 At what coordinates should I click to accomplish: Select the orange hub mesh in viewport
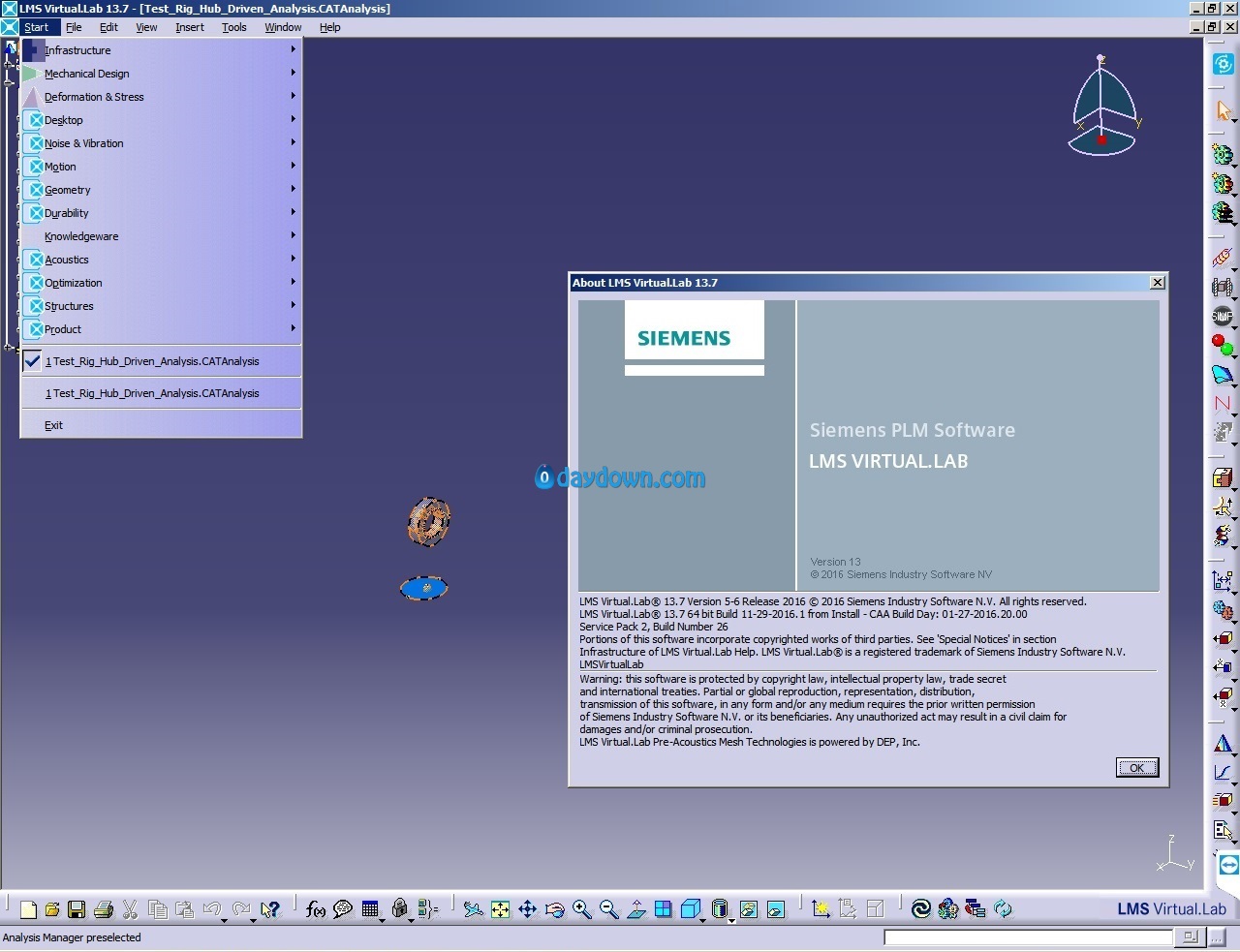point(429,522)
